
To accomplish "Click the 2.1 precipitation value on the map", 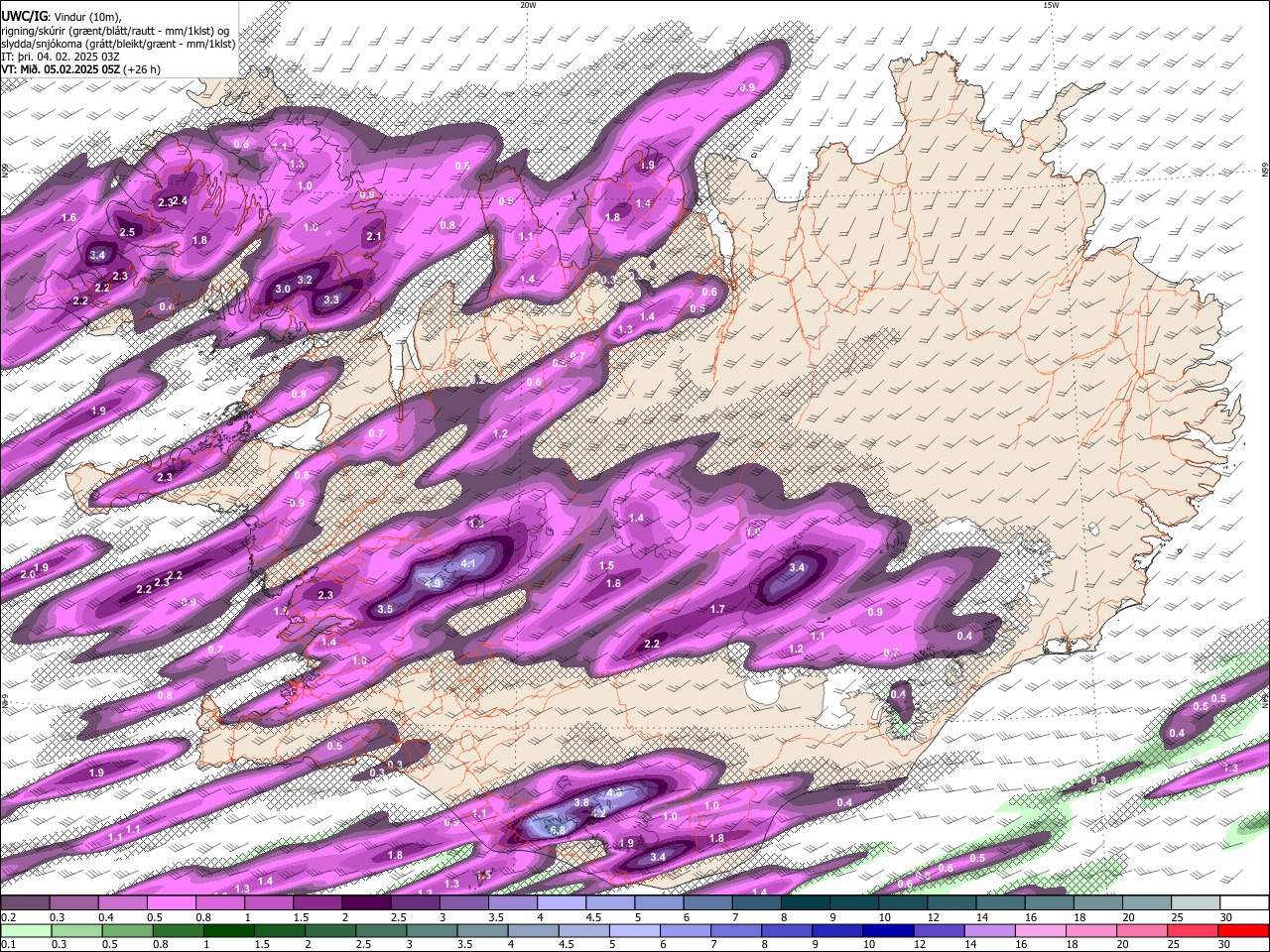I will tap(374, 237).
